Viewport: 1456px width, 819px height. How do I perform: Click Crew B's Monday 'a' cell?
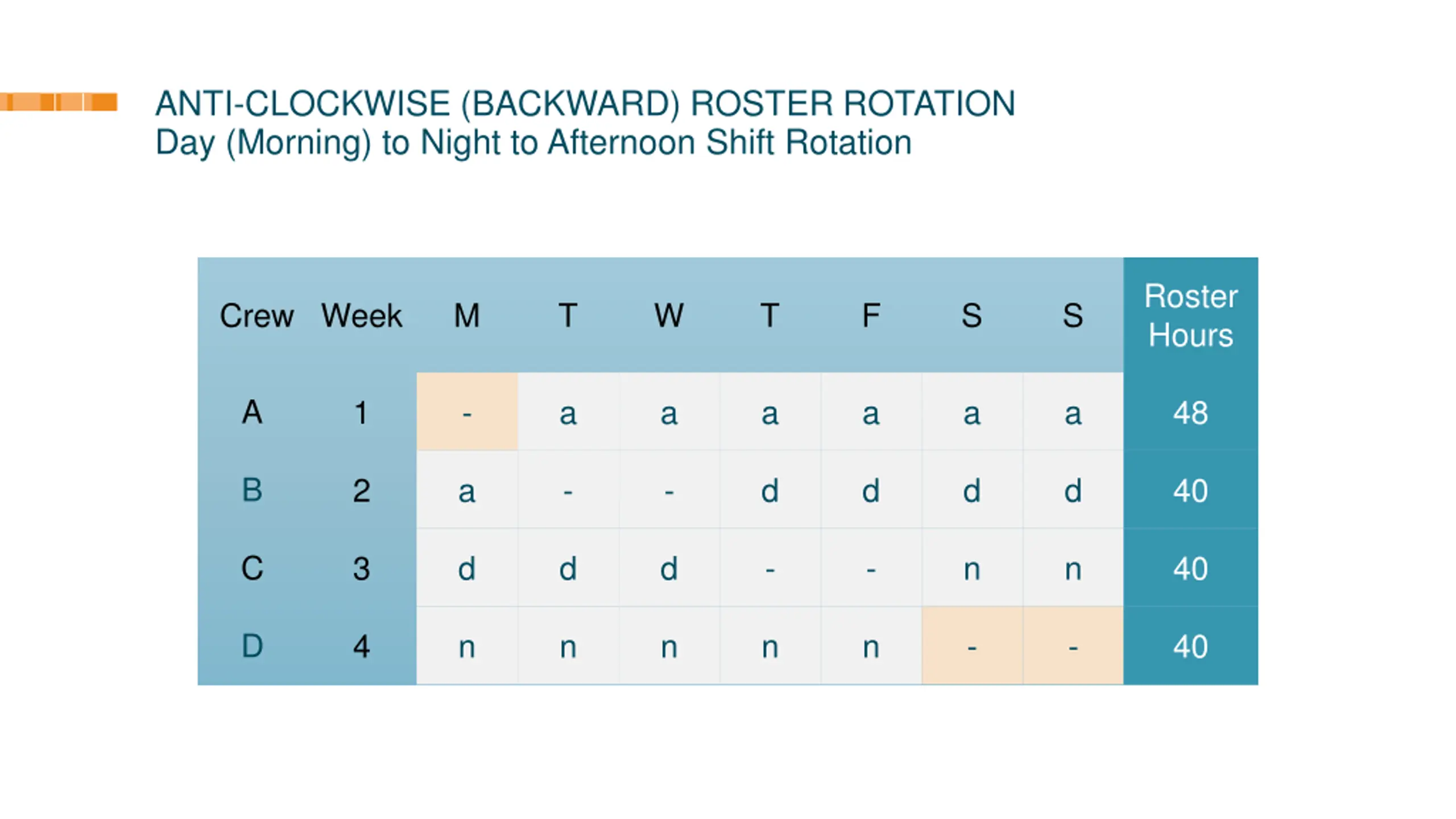coord(467,490)
